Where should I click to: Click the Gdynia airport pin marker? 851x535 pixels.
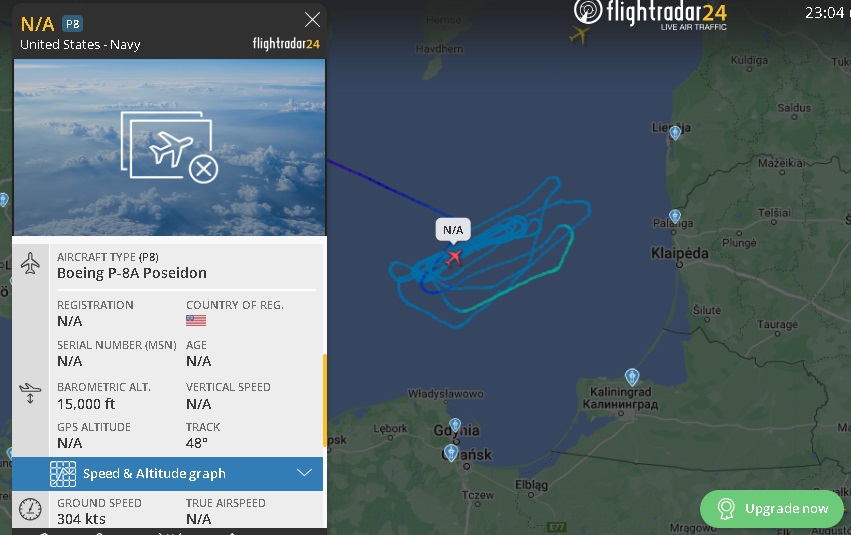pyautogui.click(x=455, y=425)
